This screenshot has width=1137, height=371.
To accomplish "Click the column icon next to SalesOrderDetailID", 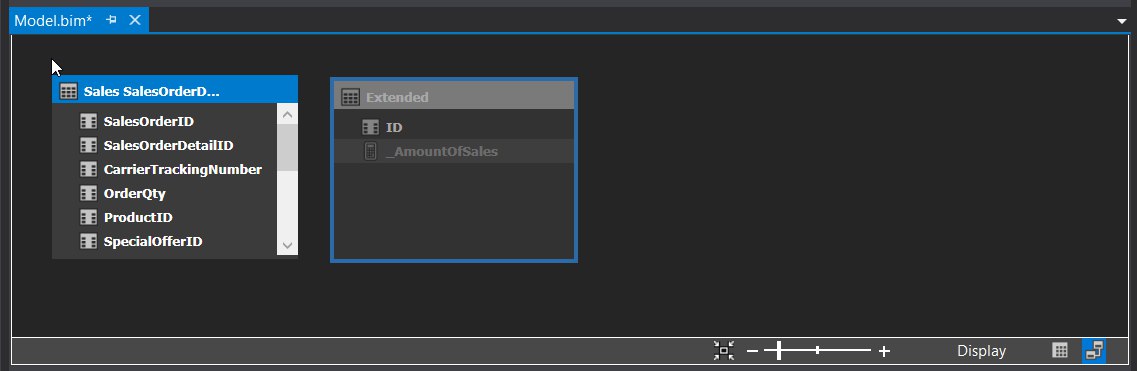I will (x=88, y=146).
